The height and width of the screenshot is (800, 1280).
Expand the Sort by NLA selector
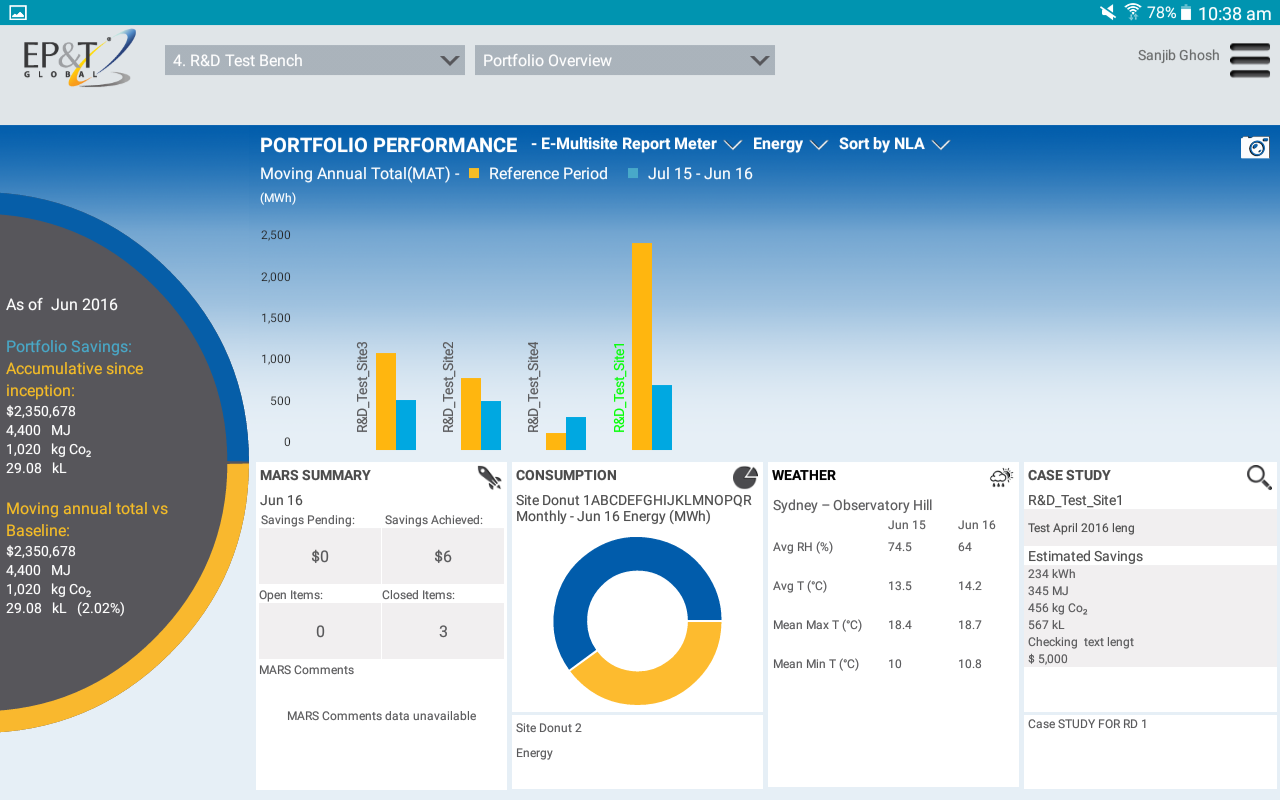coord(893,144)
